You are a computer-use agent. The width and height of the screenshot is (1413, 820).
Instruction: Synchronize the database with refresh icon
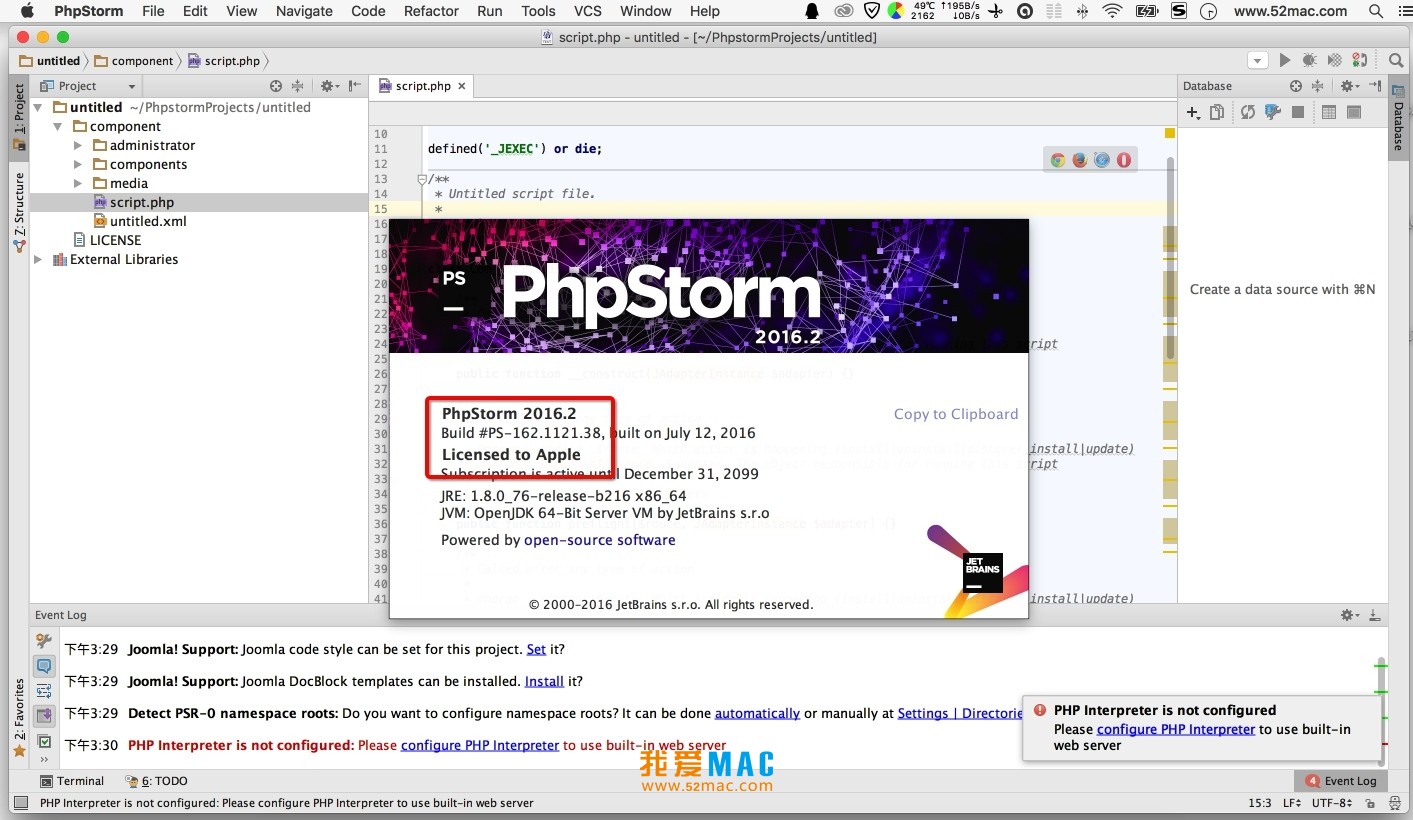(1248, 113)
